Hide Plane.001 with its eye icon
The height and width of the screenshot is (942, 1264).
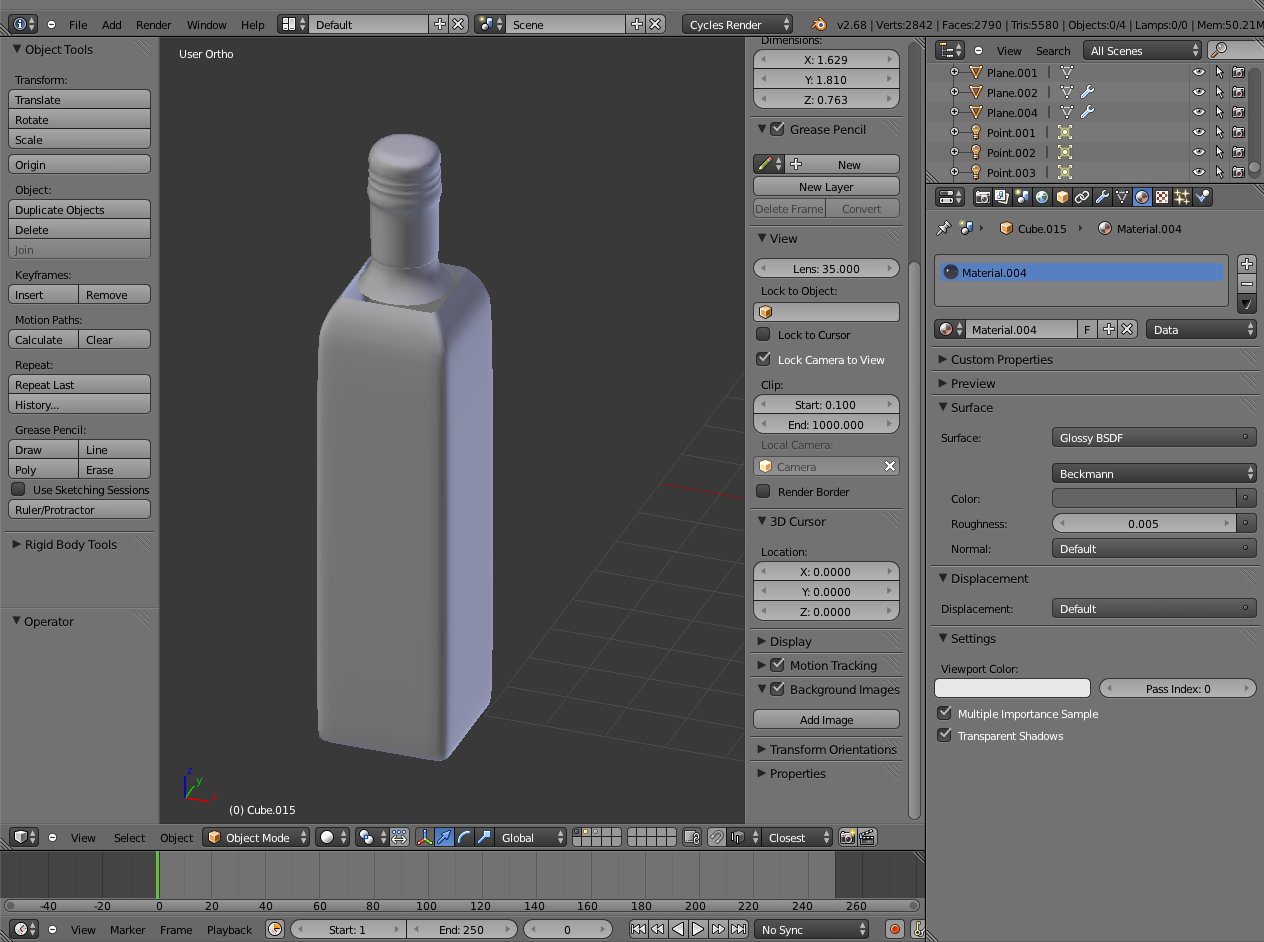(x=1198, y=72)
